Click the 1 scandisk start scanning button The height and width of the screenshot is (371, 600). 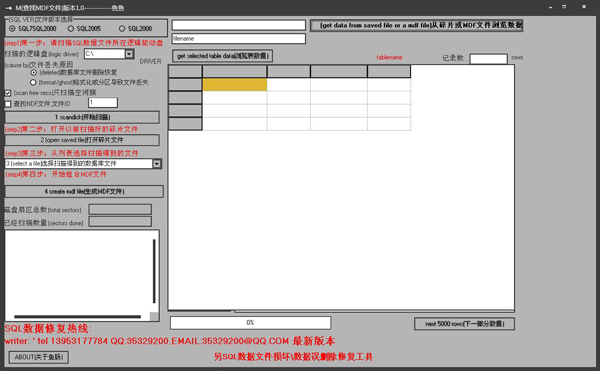pos(82,117)
